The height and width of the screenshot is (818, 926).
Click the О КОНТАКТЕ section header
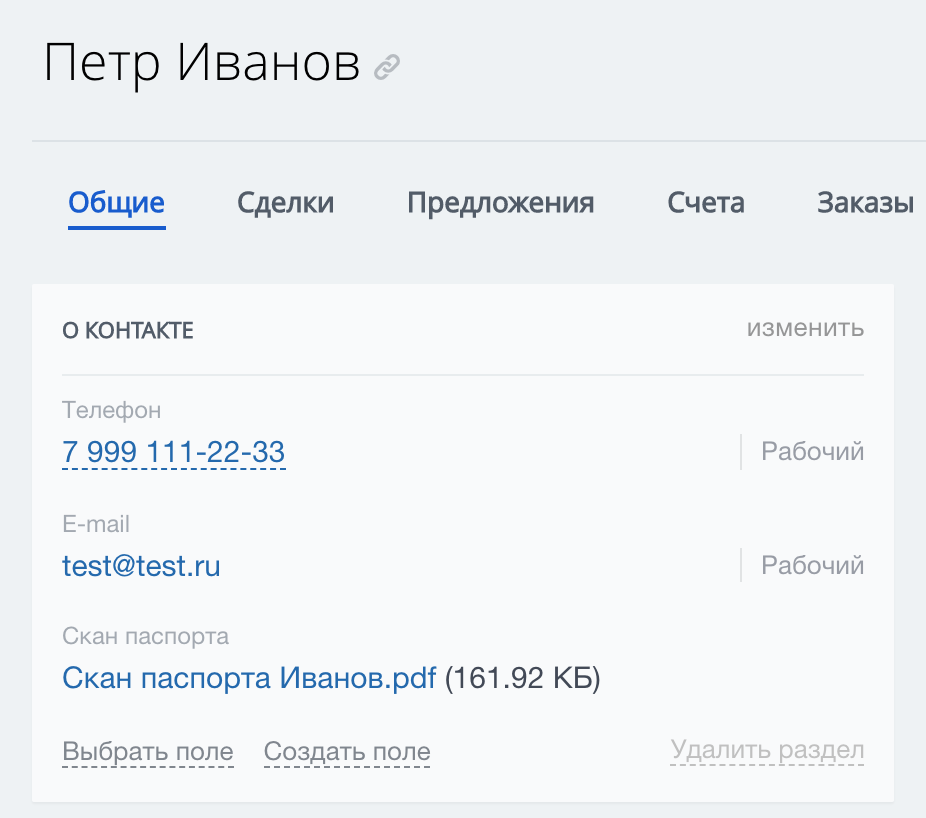128,331
